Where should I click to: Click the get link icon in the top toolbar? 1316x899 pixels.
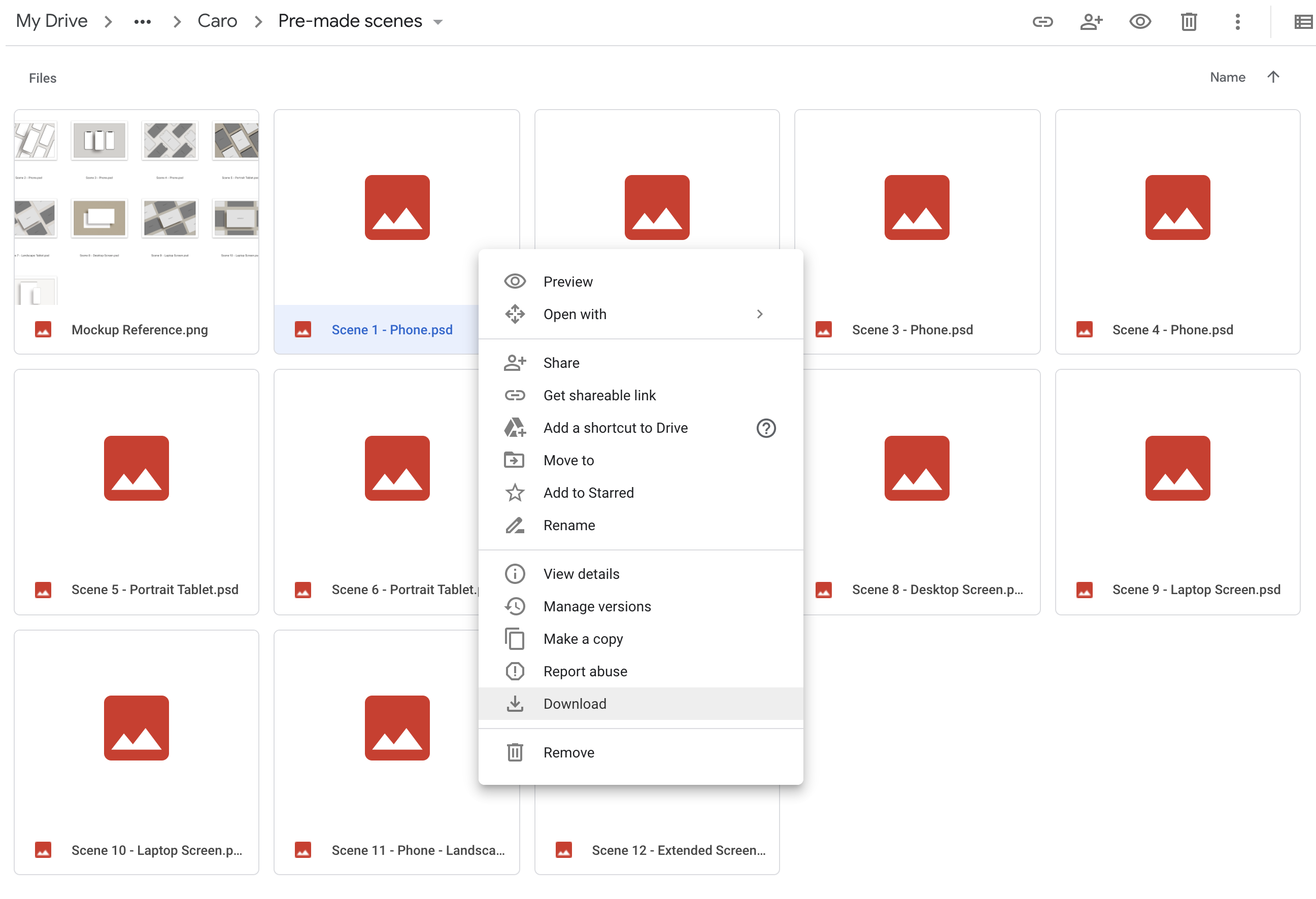pos(1042,21)
